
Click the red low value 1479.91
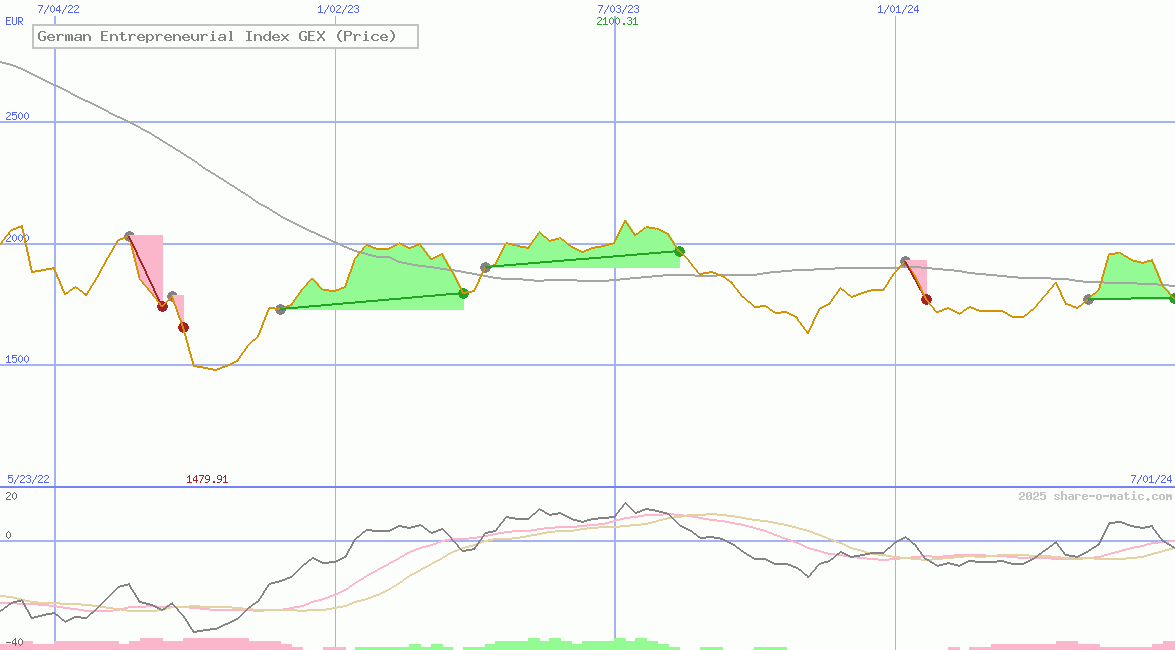click(x=207, y=479)
